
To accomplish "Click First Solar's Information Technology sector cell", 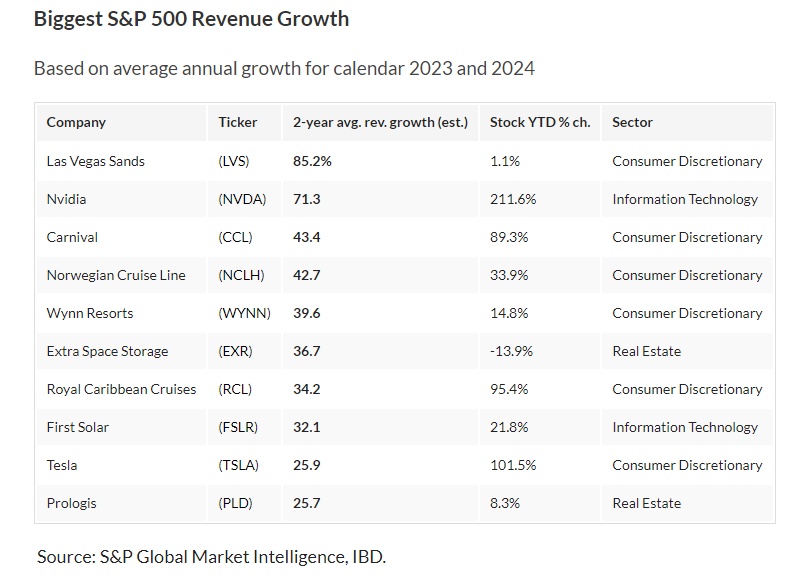I will click(685, 427).
